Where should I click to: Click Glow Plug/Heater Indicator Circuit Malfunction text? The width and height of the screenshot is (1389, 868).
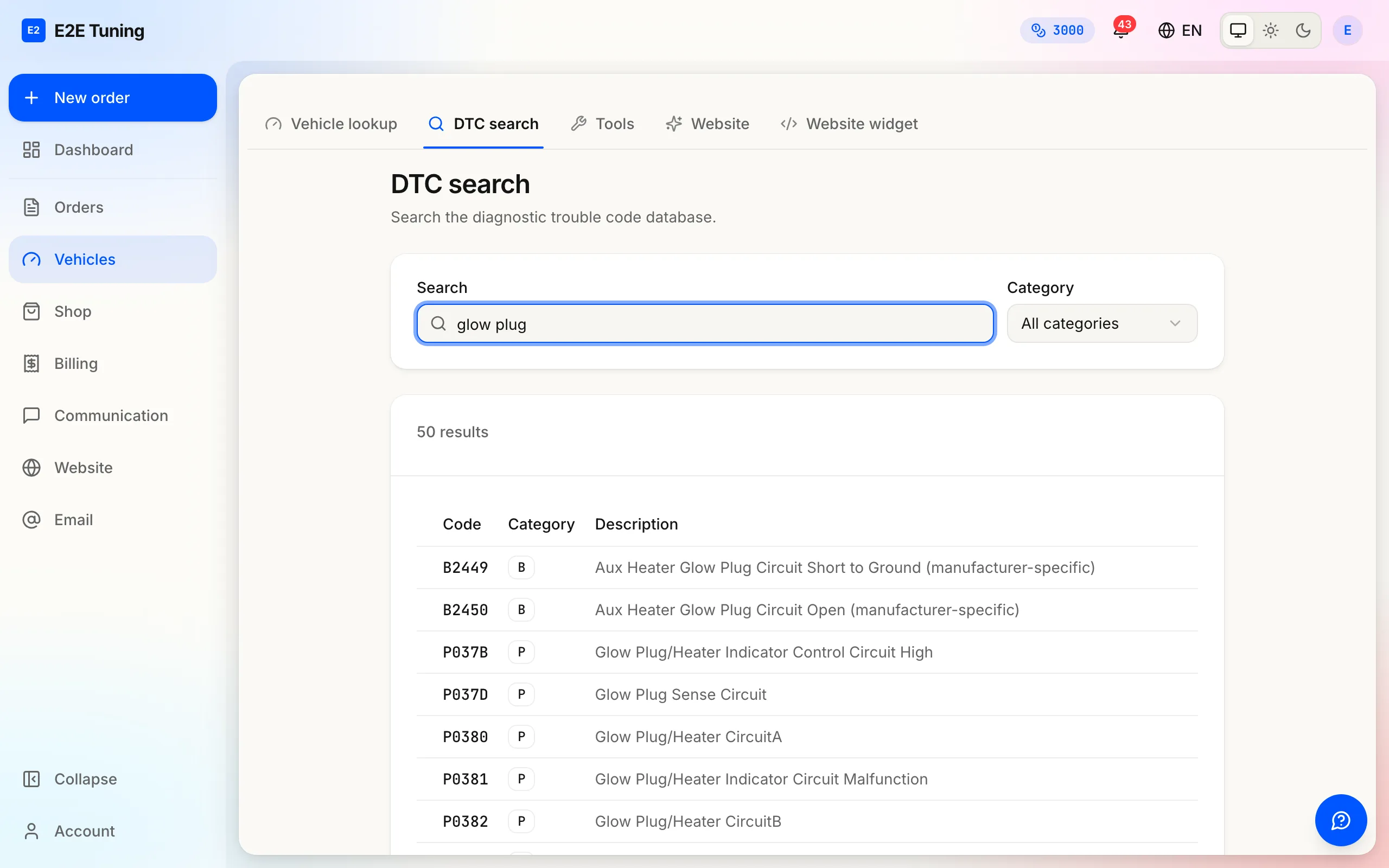[x=761, y=779]
